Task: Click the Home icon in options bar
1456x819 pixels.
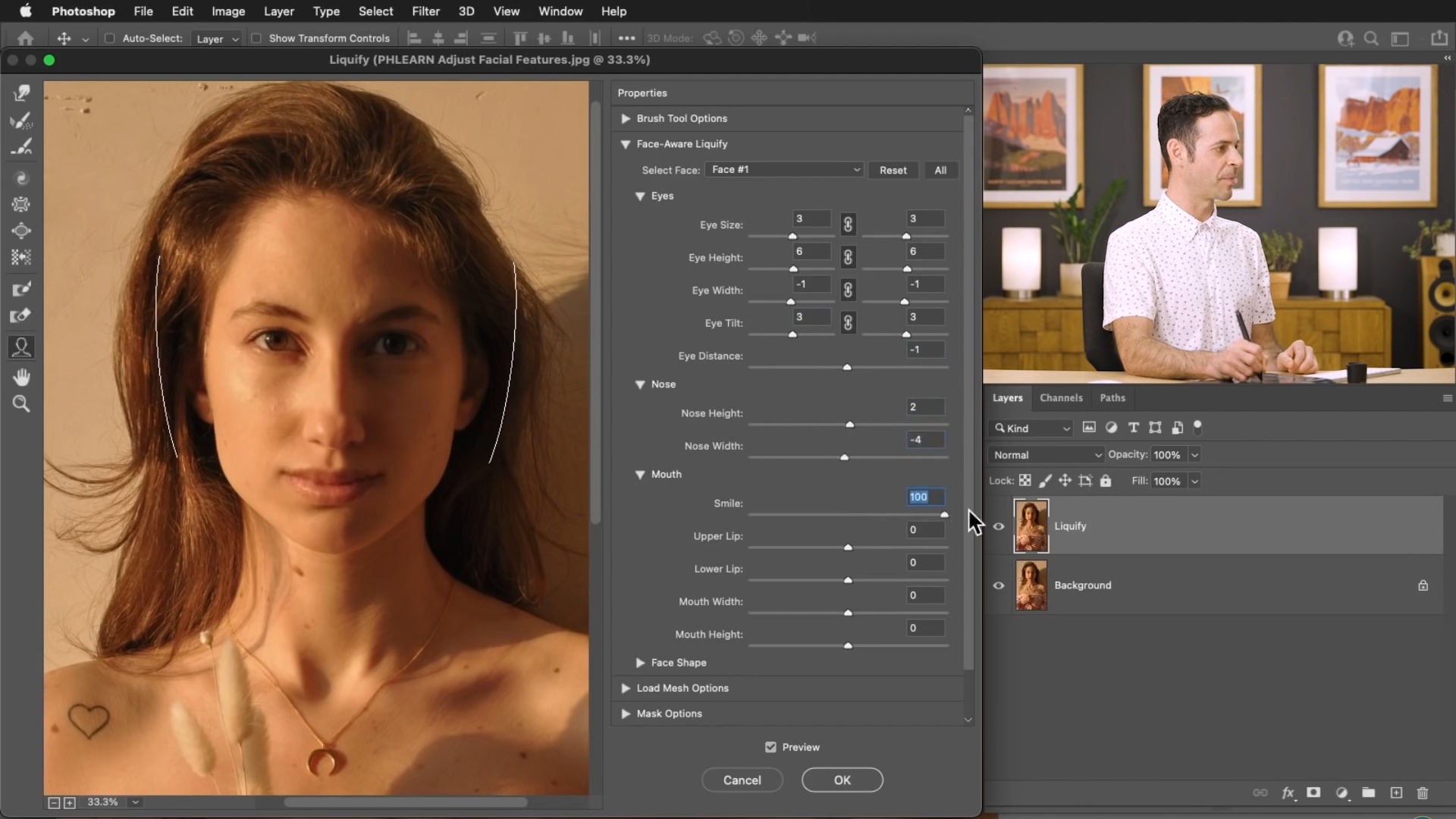Action: (x=25, y=38)
